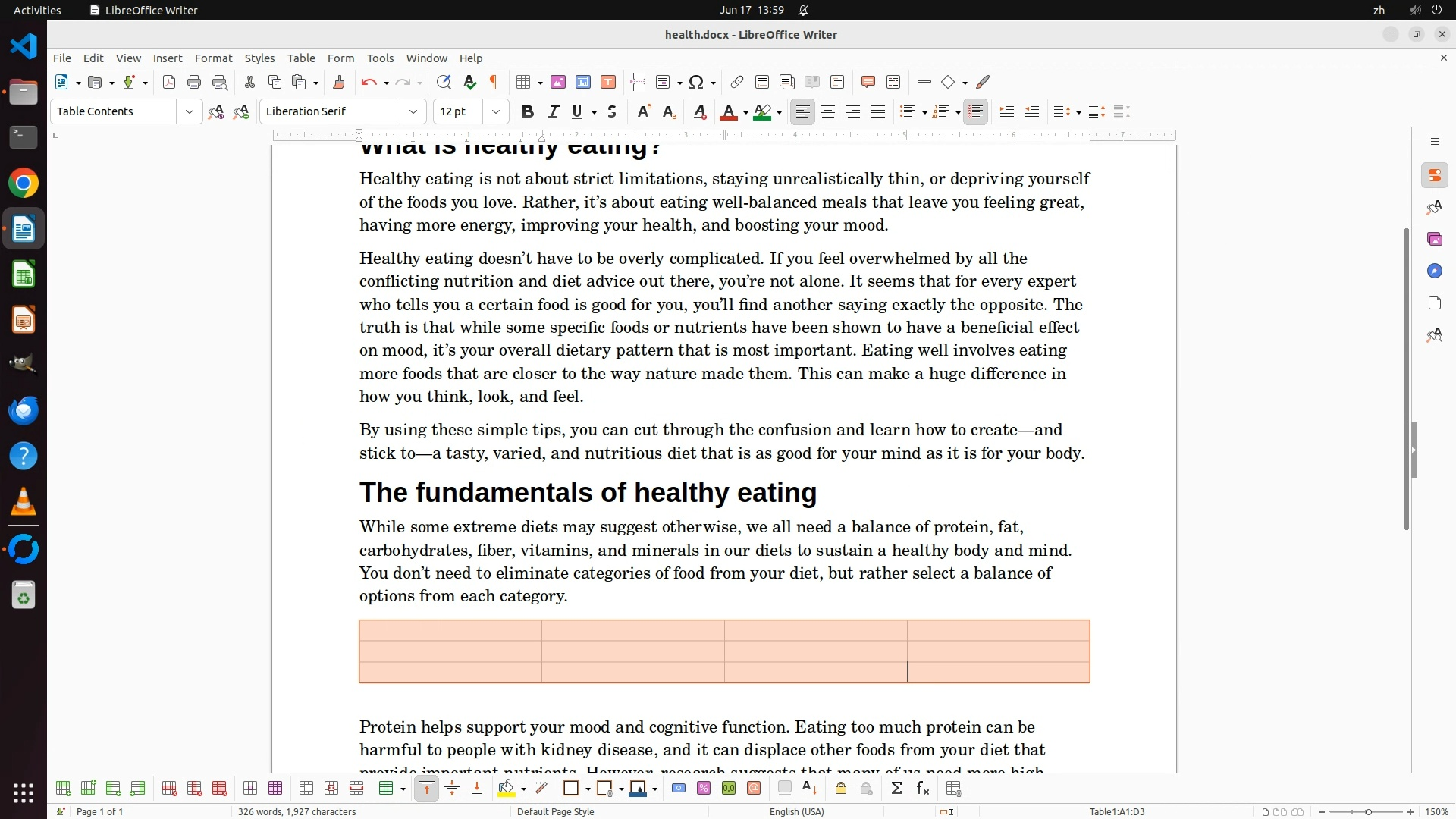Toggle formatting marks pilcrow icon
The width and height of the screenshot is (1456, 819).
(x=494, y=82)
